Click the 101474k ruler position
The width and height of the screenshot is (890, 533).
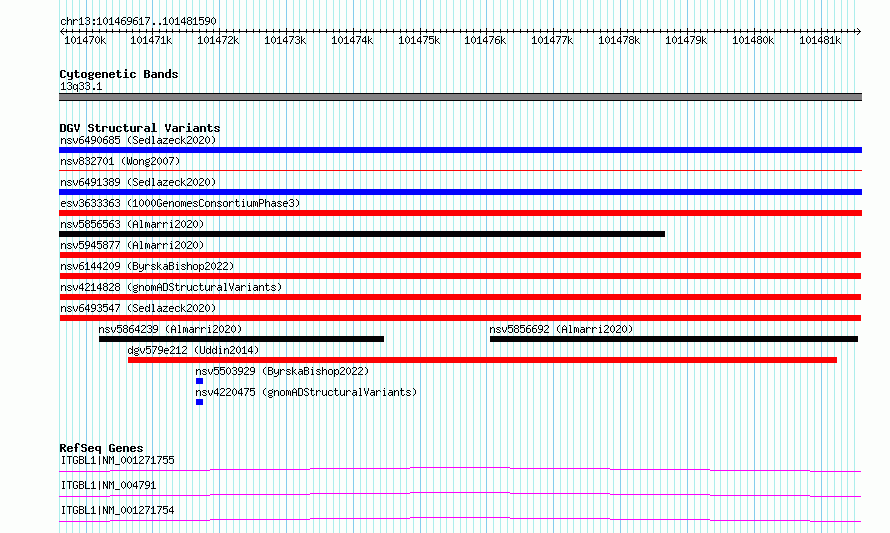pyautogui.click(x=352, y=40)
